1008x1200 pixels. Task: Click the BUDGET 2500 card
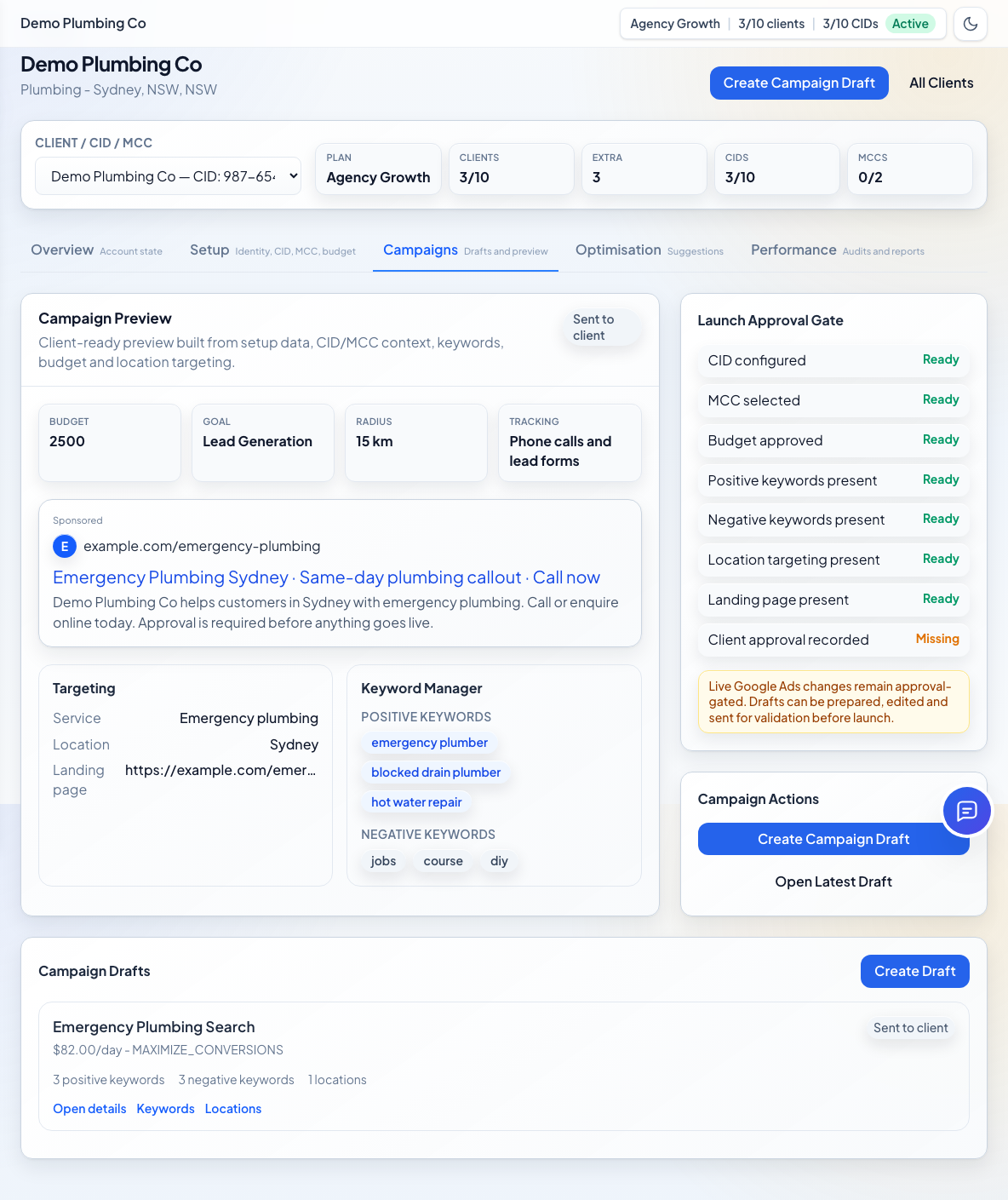[110, 443]
